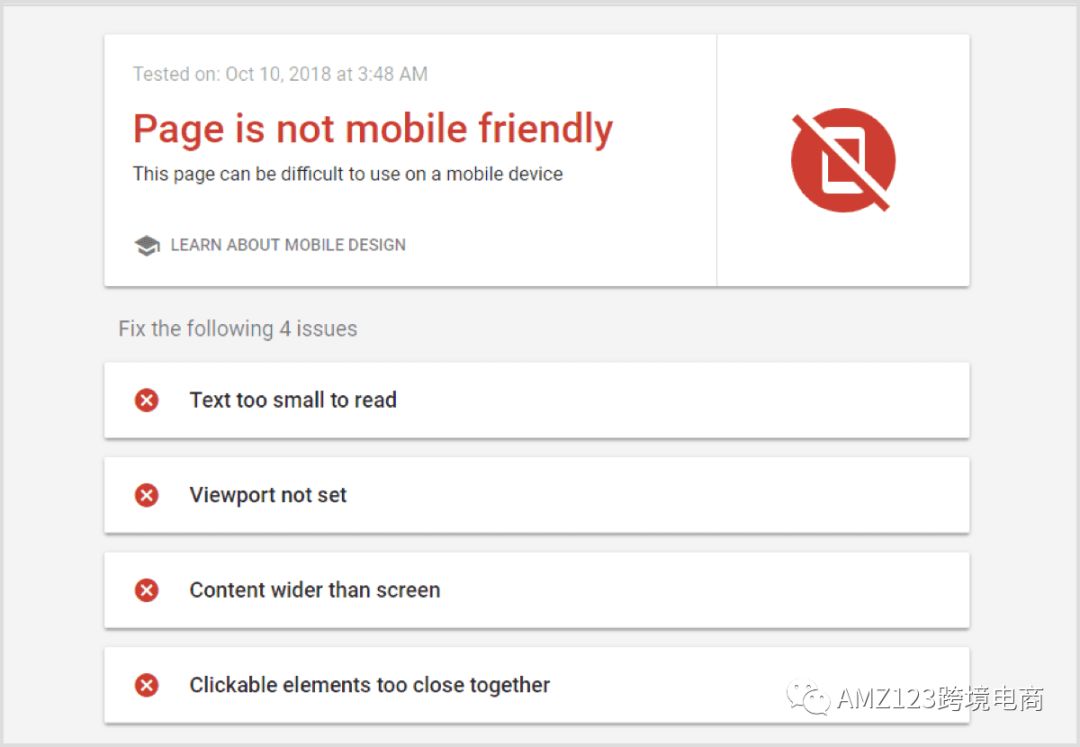
Task: Click the red not-mobile-friendly phone icon
Action: tap(843, 160)
